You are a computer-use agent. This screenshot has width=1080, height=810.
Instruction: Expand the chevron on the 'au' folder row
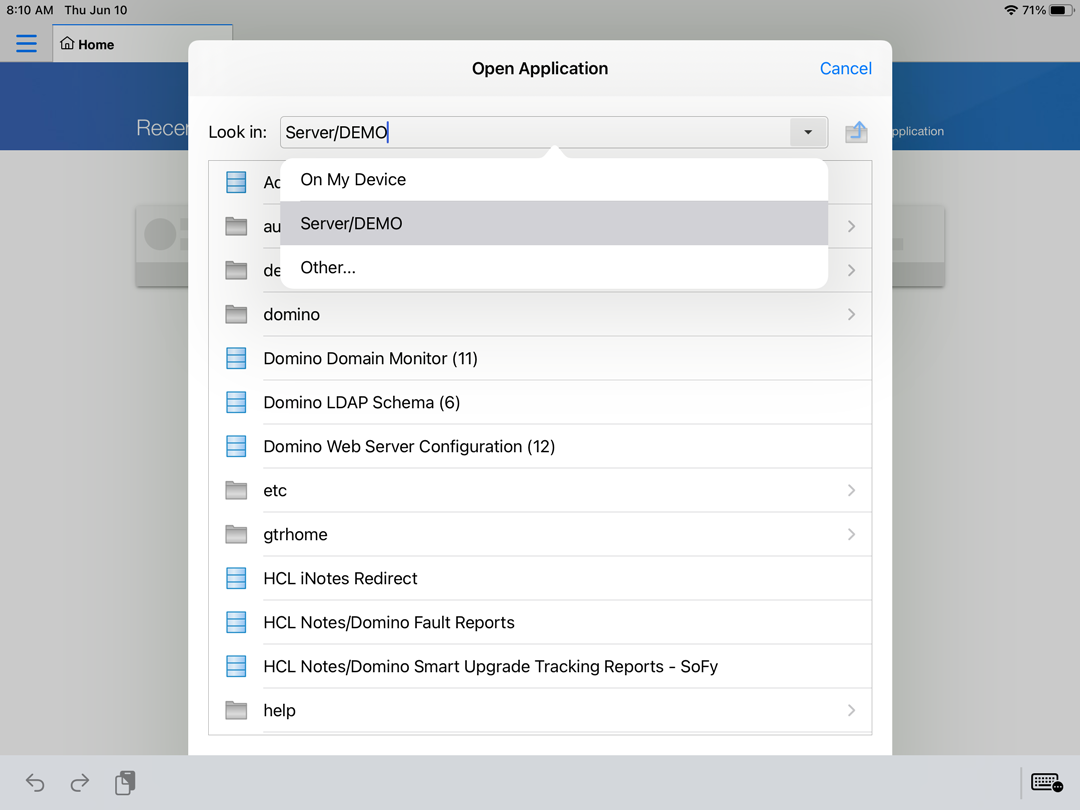click(x=851, y=226)
